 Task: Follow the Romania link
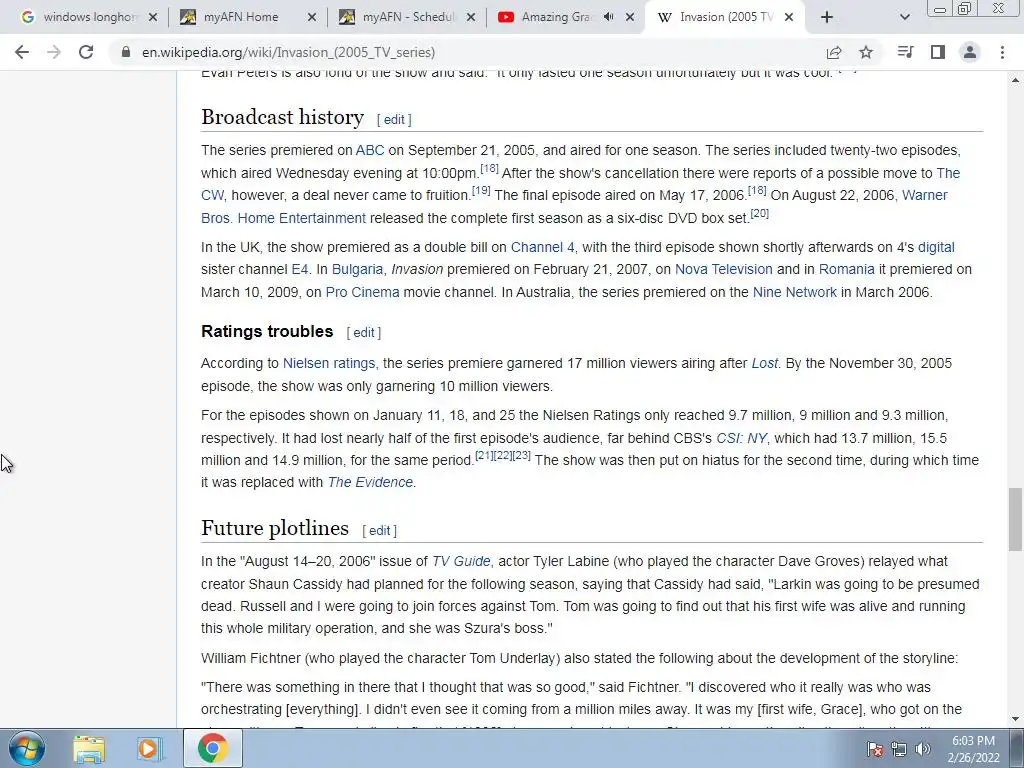tap(846, 270)
